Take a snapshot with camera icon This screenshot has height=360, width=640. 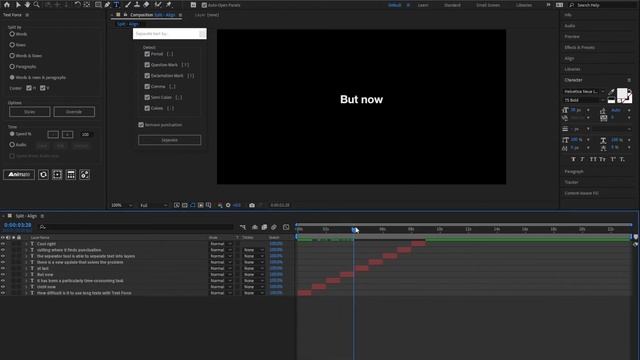pyautogui.click(x=252, y=205)
